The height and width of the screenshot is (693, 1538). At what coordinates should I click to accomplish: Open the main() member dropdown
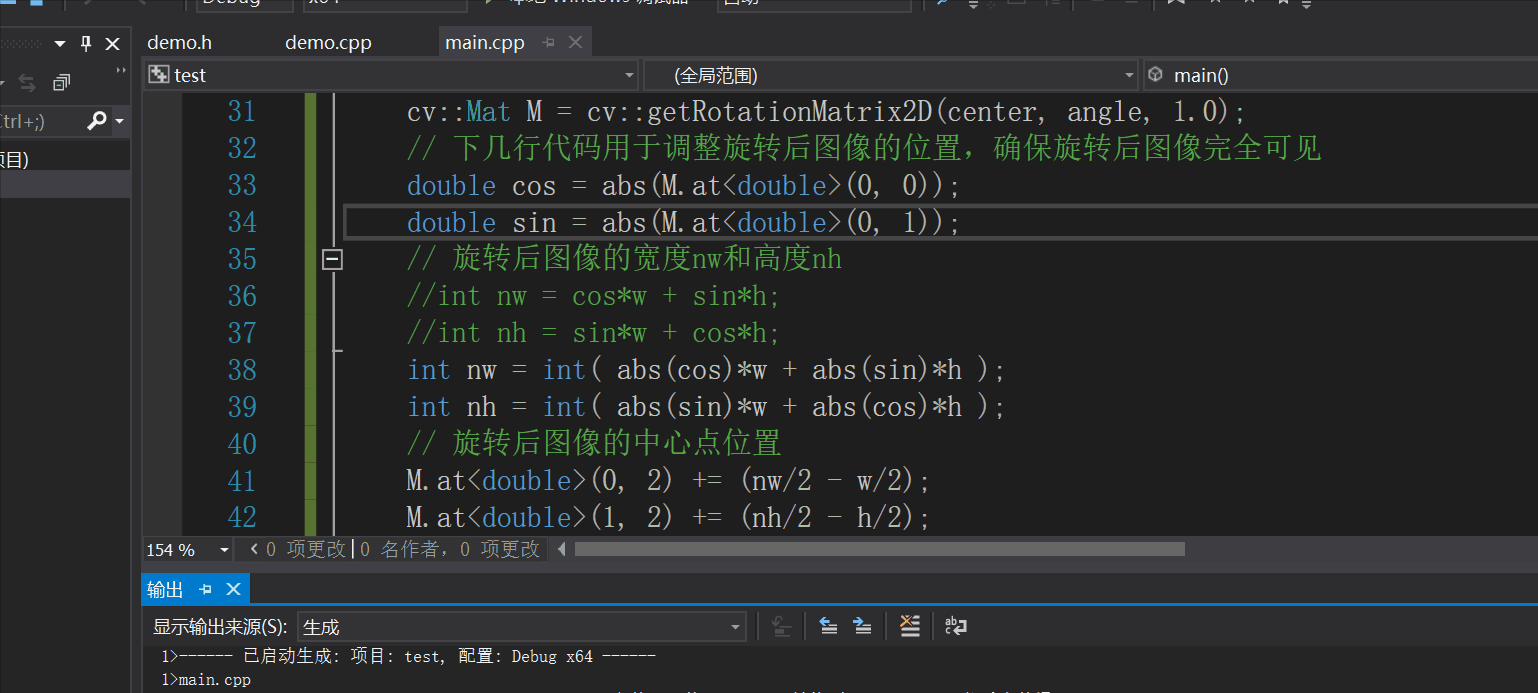1340,75
